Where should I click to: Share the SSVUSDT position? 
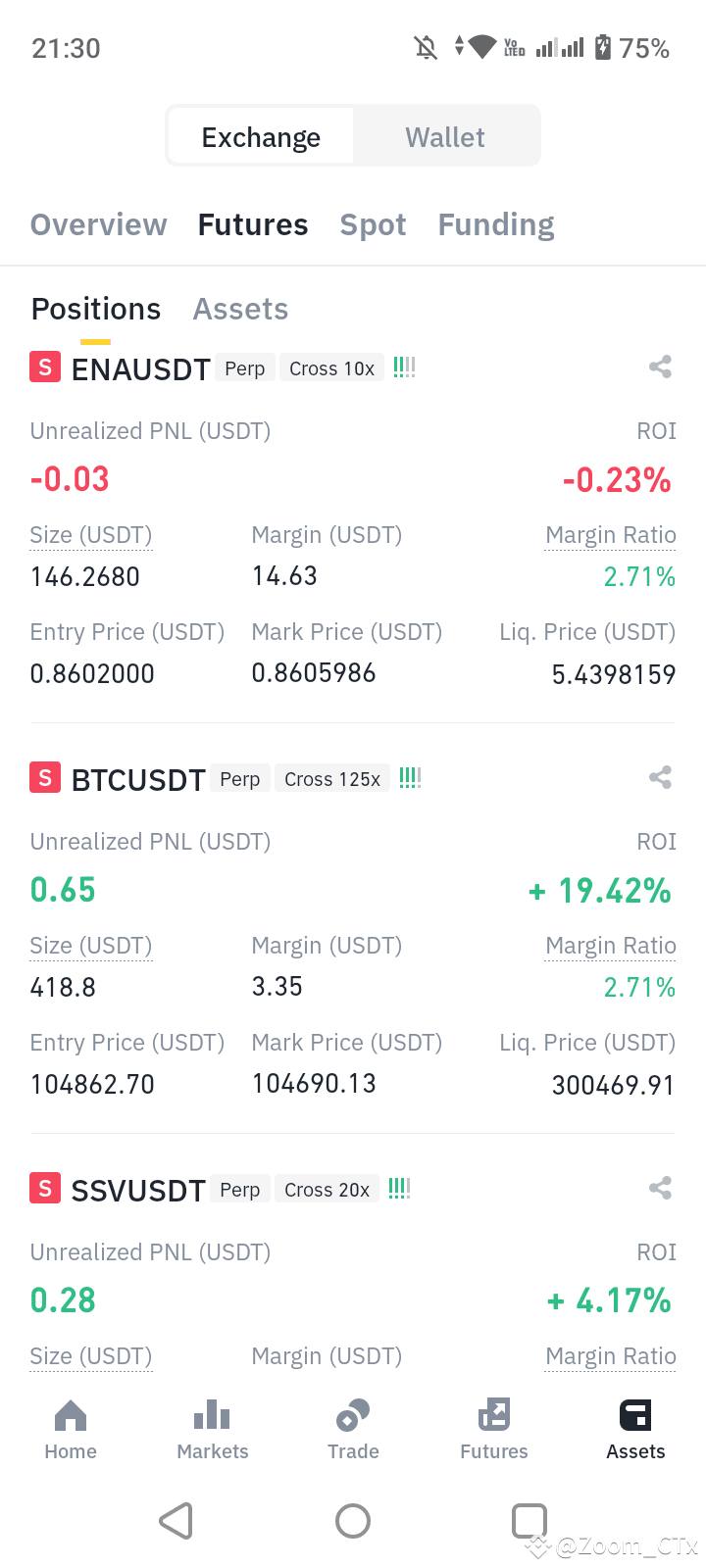pyautogui.click(x=660, y=1189)
